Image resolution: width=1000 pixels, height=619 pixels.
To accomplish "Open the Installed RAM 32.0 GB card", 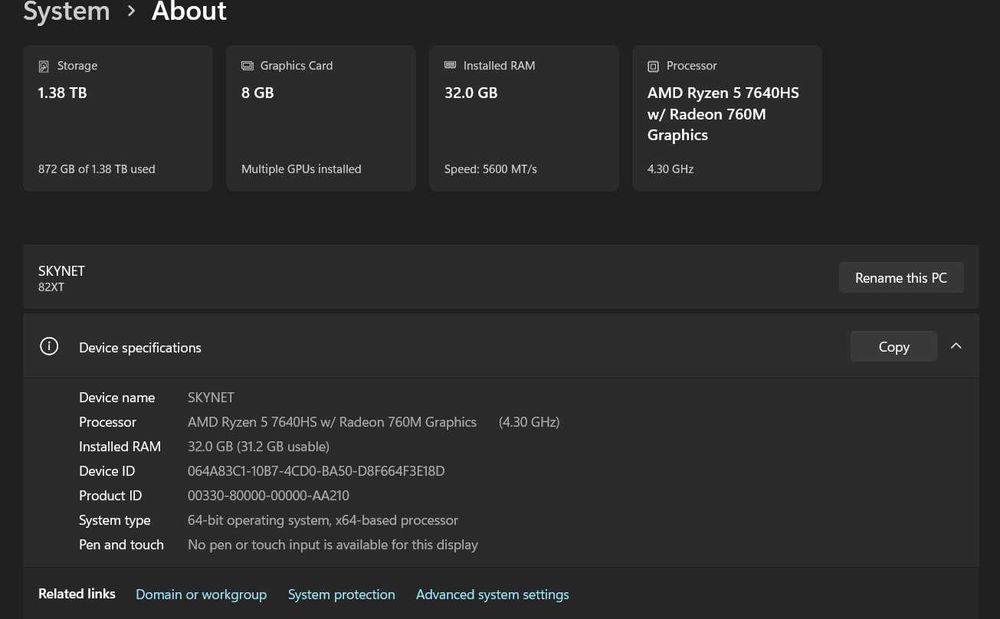I will coord(524,118).
